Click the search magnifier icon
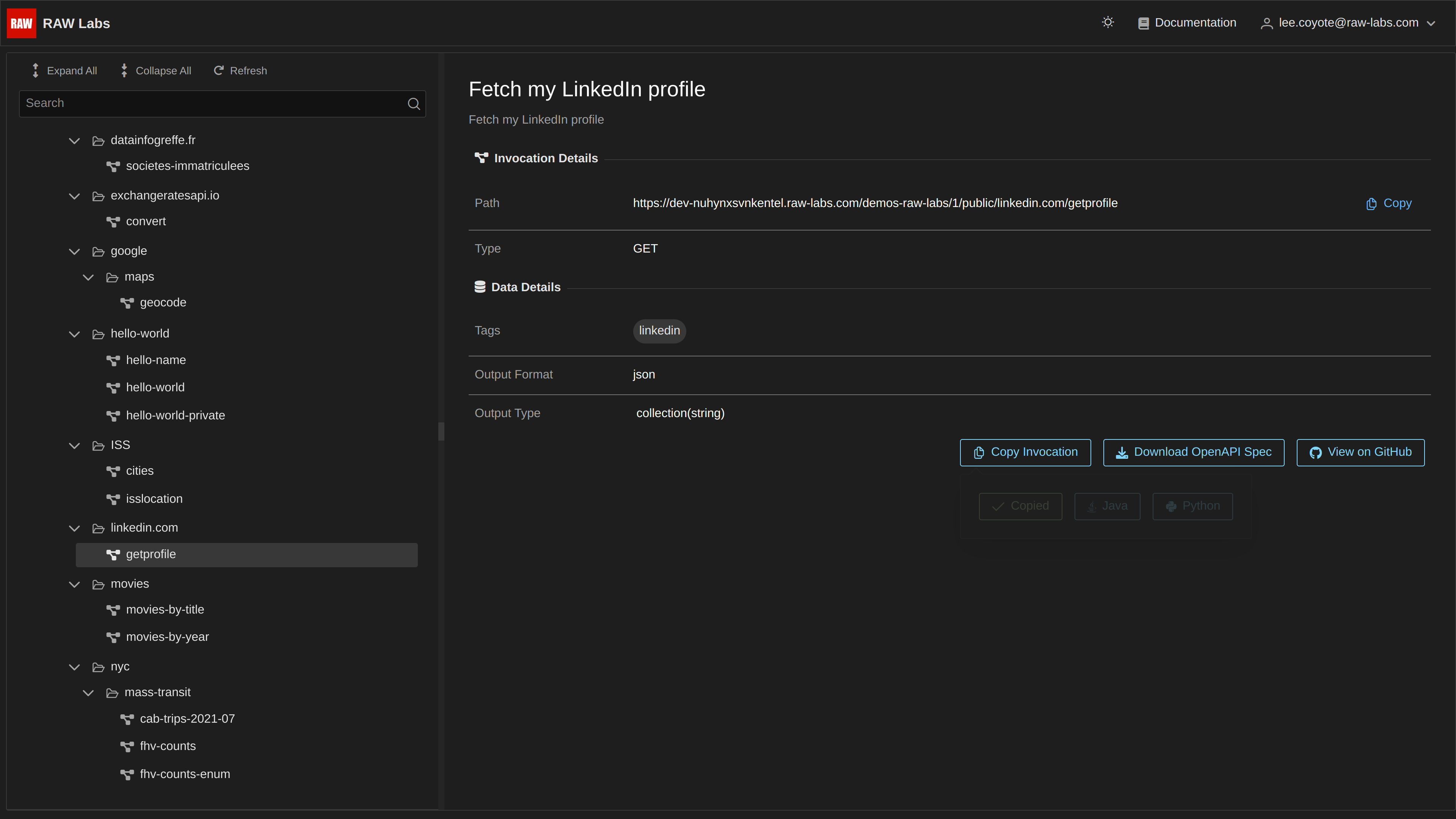The image size is (1456, 819). 414,104
